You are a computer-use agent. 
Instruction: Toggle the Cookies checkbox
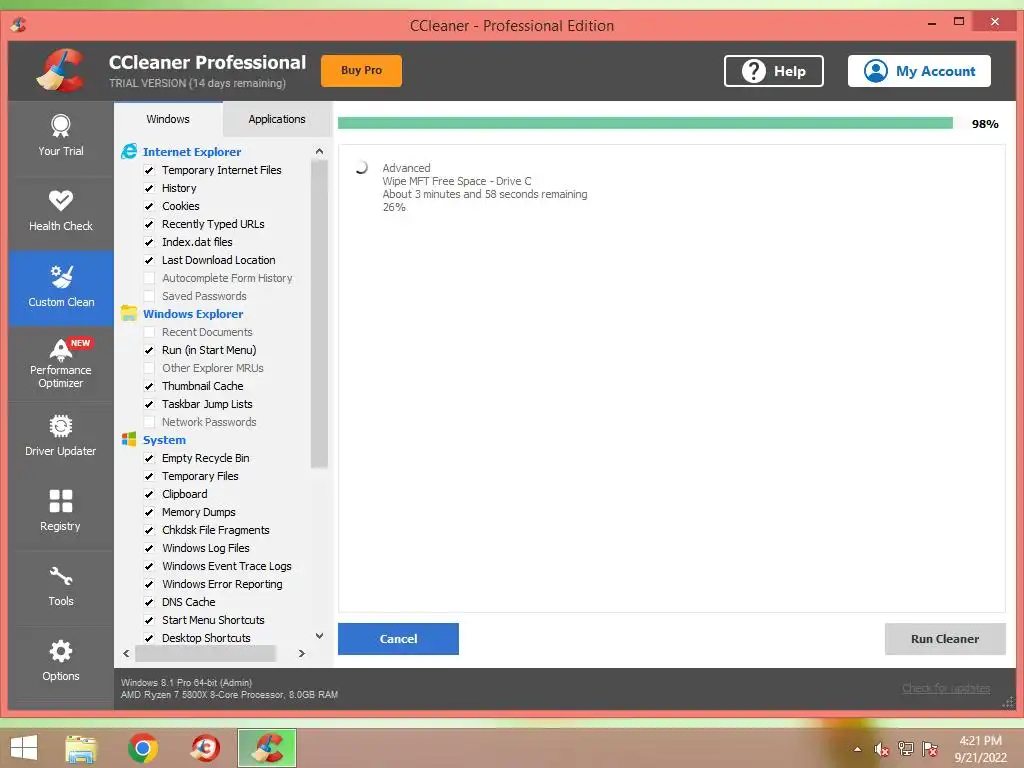tap(149, 206)
